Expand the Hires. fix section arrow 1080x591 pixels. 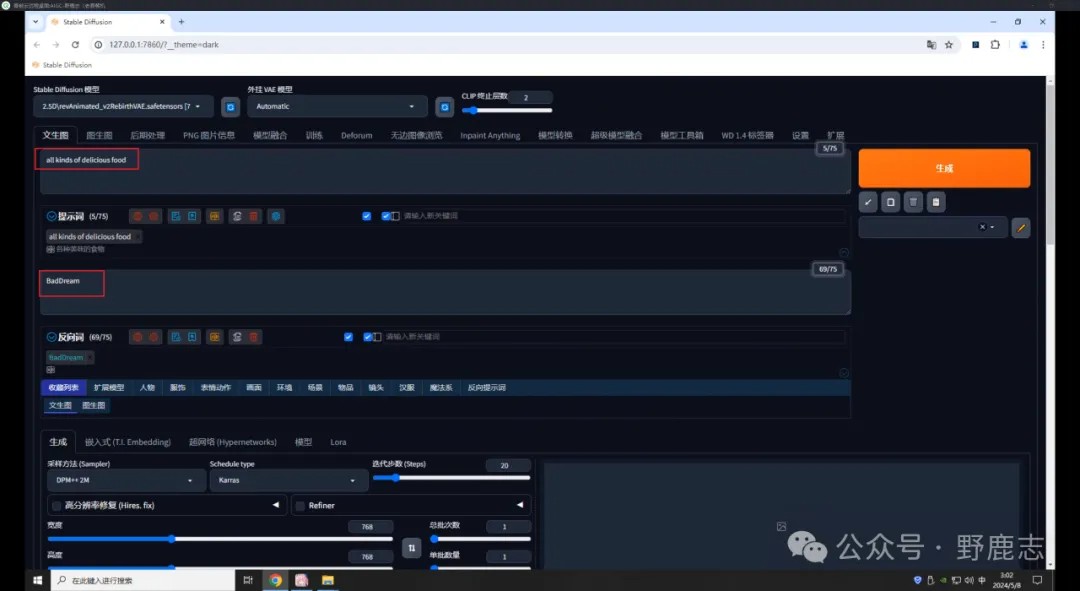tap(276, 505)
